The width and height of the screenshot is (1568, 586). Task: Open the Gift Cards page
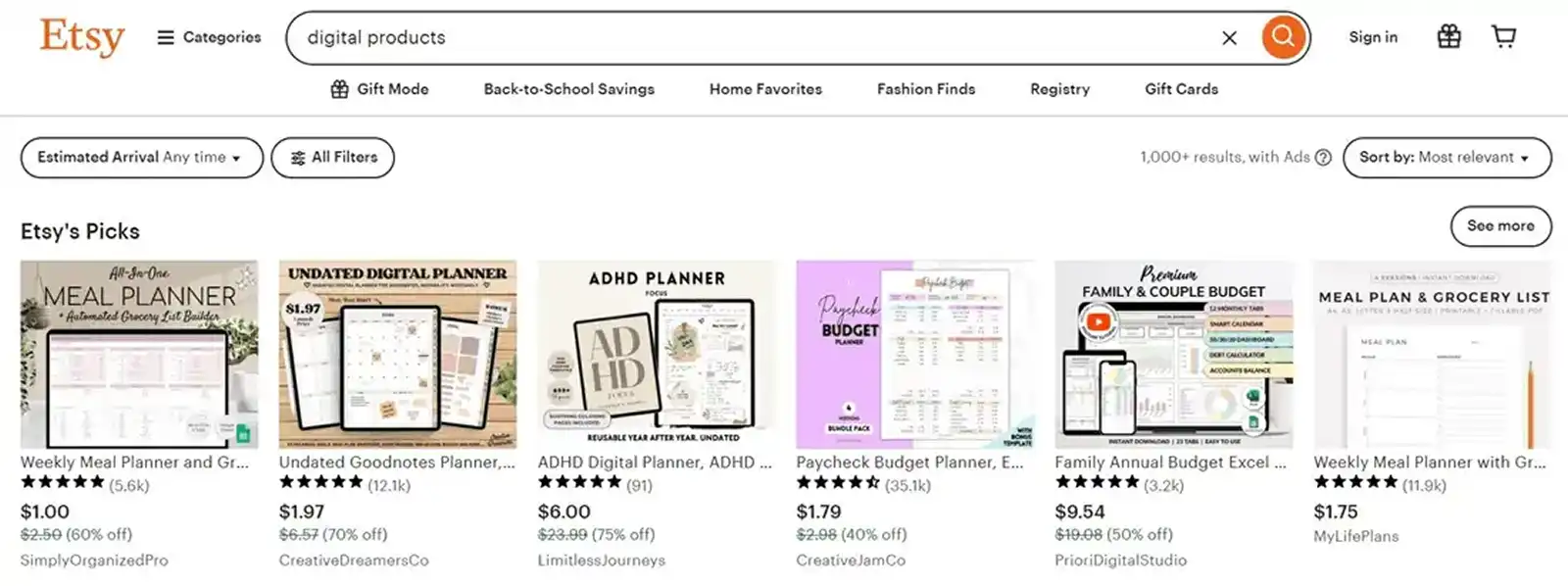coord(1180,89)
